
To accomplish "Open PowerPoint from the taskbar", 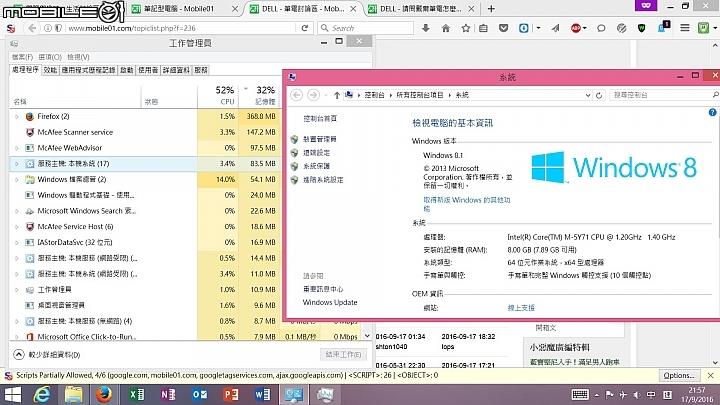I will click(x=231, y=394).
